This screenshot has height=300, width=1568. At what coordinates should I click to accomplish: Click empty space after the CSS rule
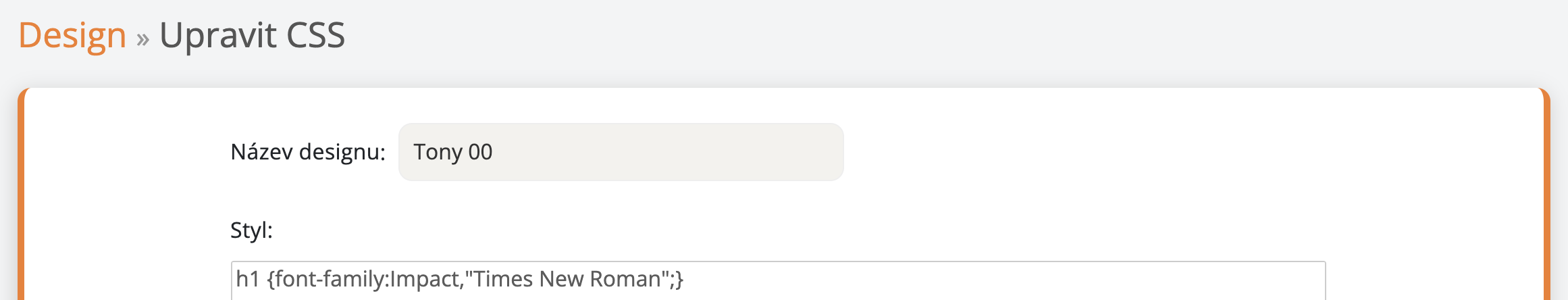tap(1013, 280)
